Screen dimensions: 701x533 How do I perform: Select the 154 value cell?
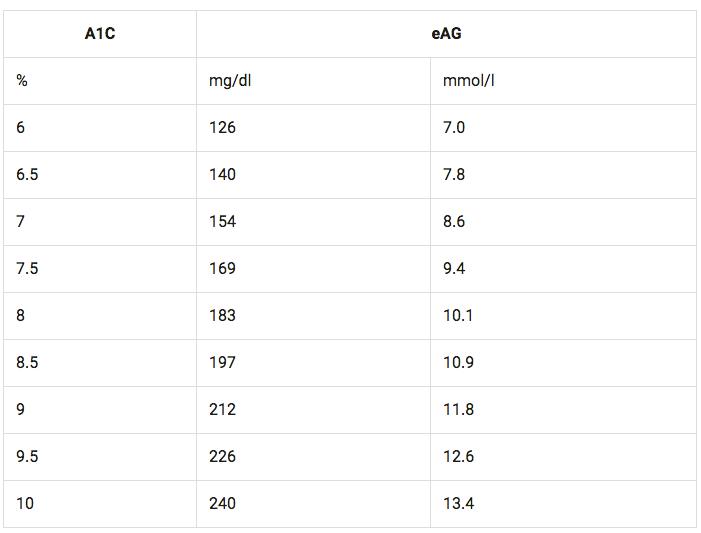coord(222,222)
